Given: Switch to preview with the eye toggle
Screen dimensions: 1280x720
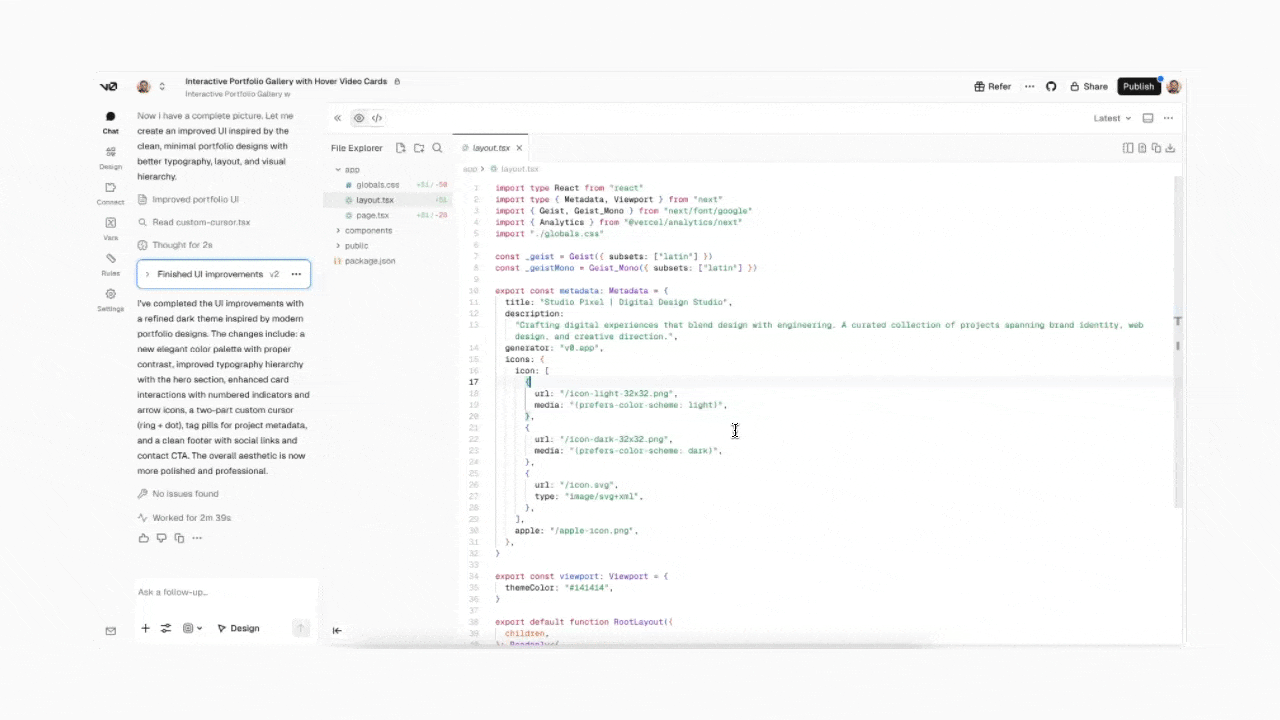Looking at the screenshot, I should click(358, 117).
